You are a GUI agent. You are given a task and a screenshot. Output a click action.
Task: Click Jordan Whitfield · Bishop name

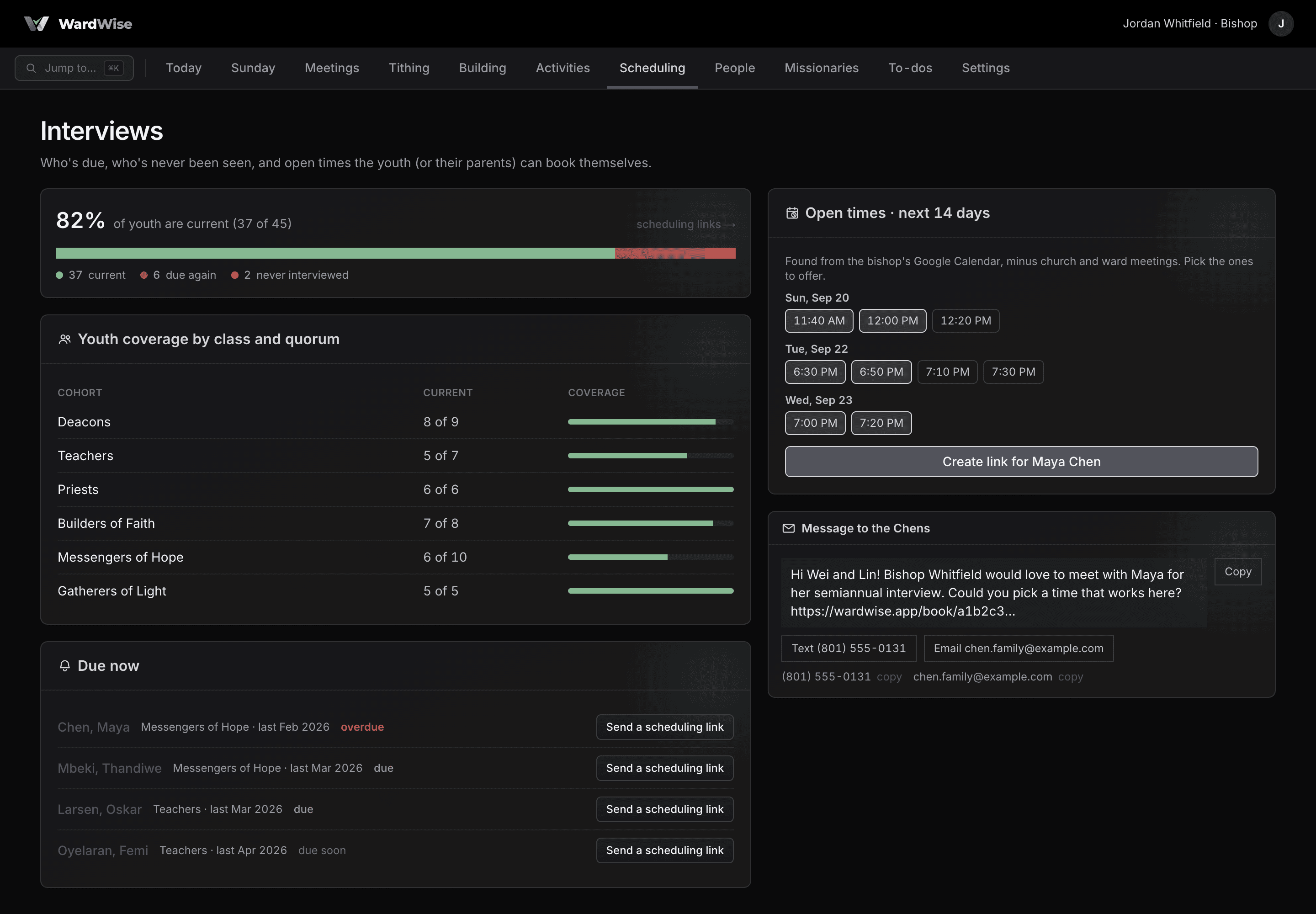[x=1190, y=23]
